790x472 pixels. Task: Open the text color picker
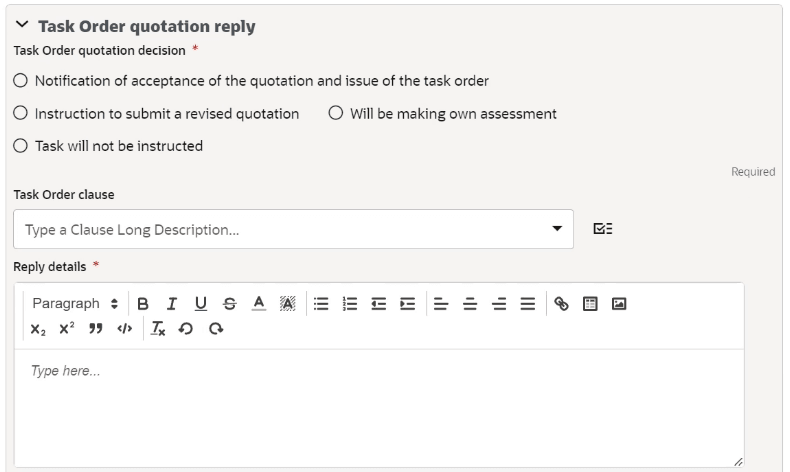point(259,304)
